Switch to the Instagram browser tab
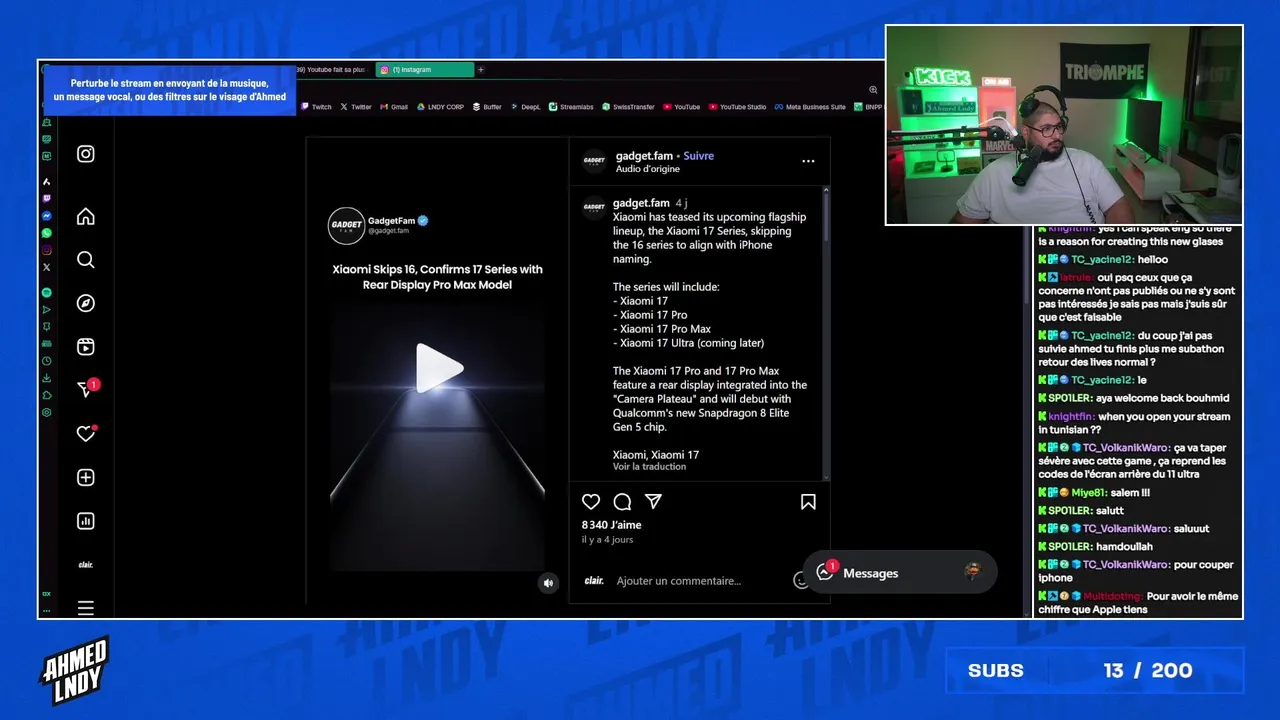This screenshot has width=1280, height=720. pyautogui.click(x=424, y=70)
